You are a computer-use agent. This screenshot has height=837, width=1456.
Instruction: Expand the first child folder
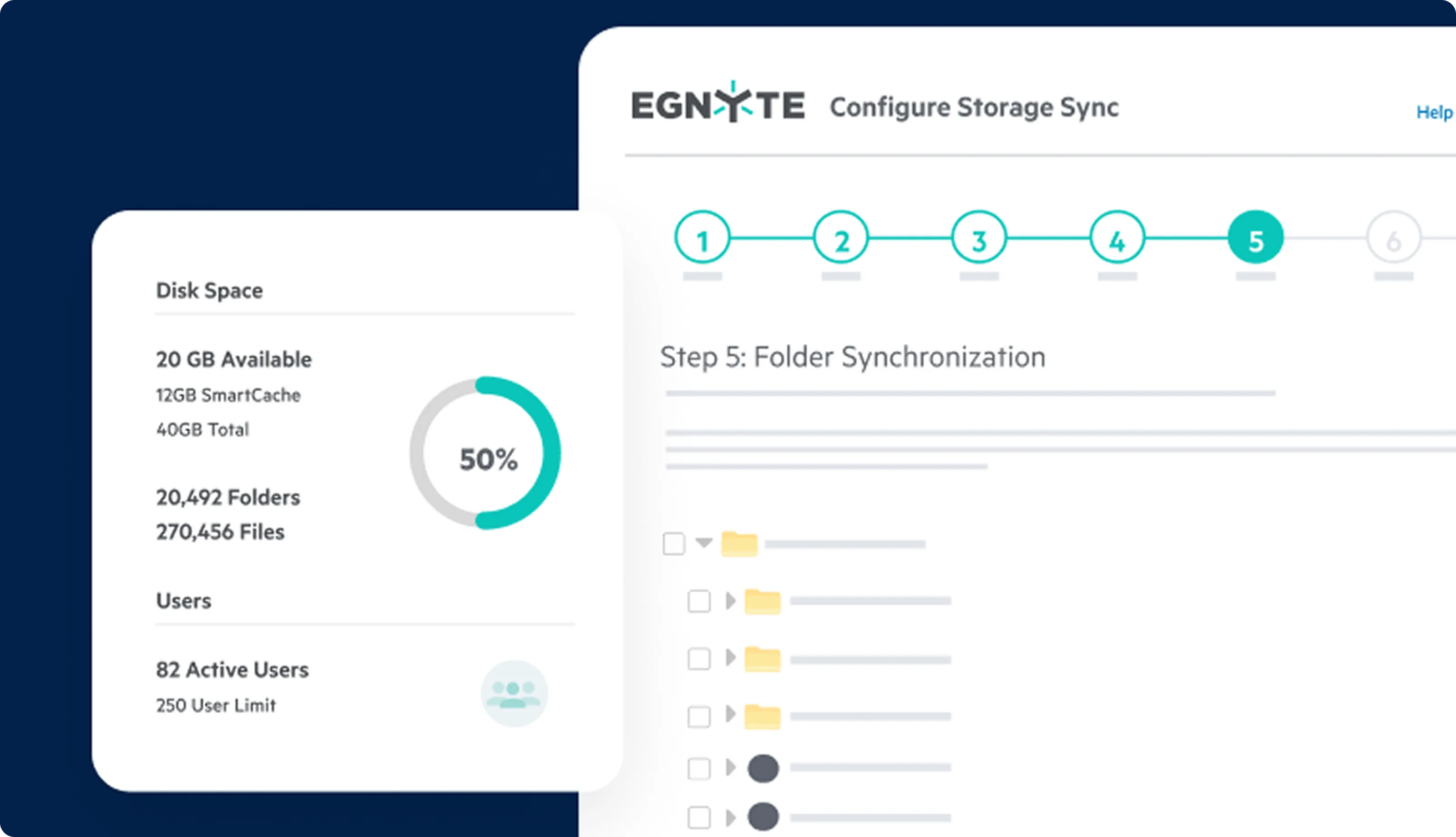coord(731,601)
